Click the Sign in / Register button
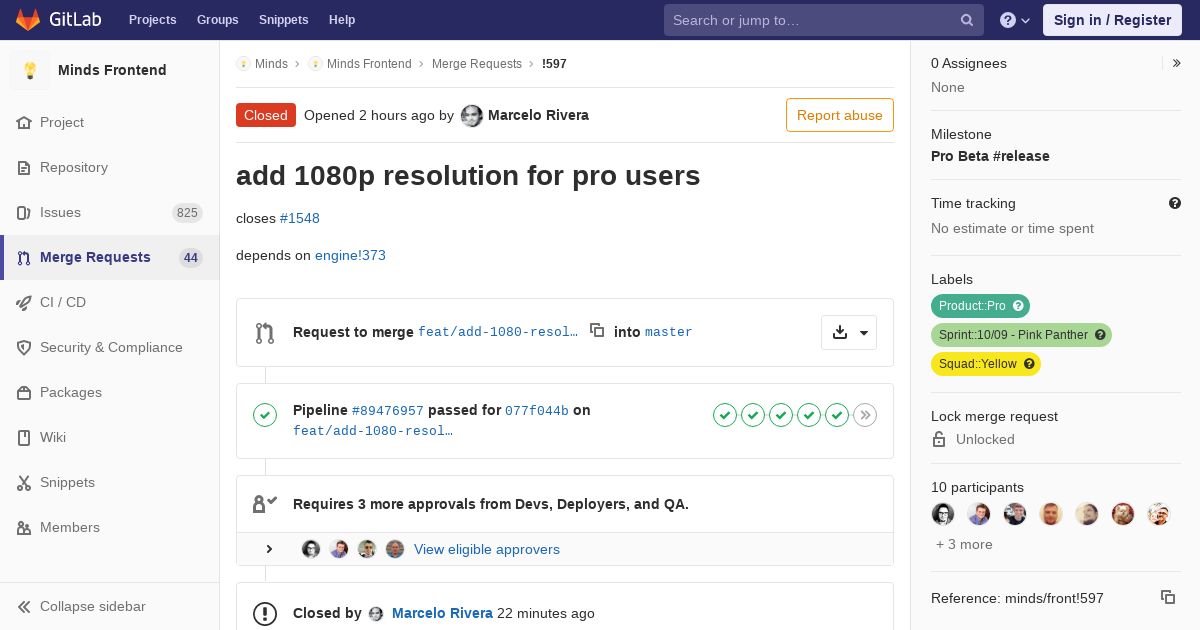Viewport: 1200px width, 630px height. pos(1112,20)
